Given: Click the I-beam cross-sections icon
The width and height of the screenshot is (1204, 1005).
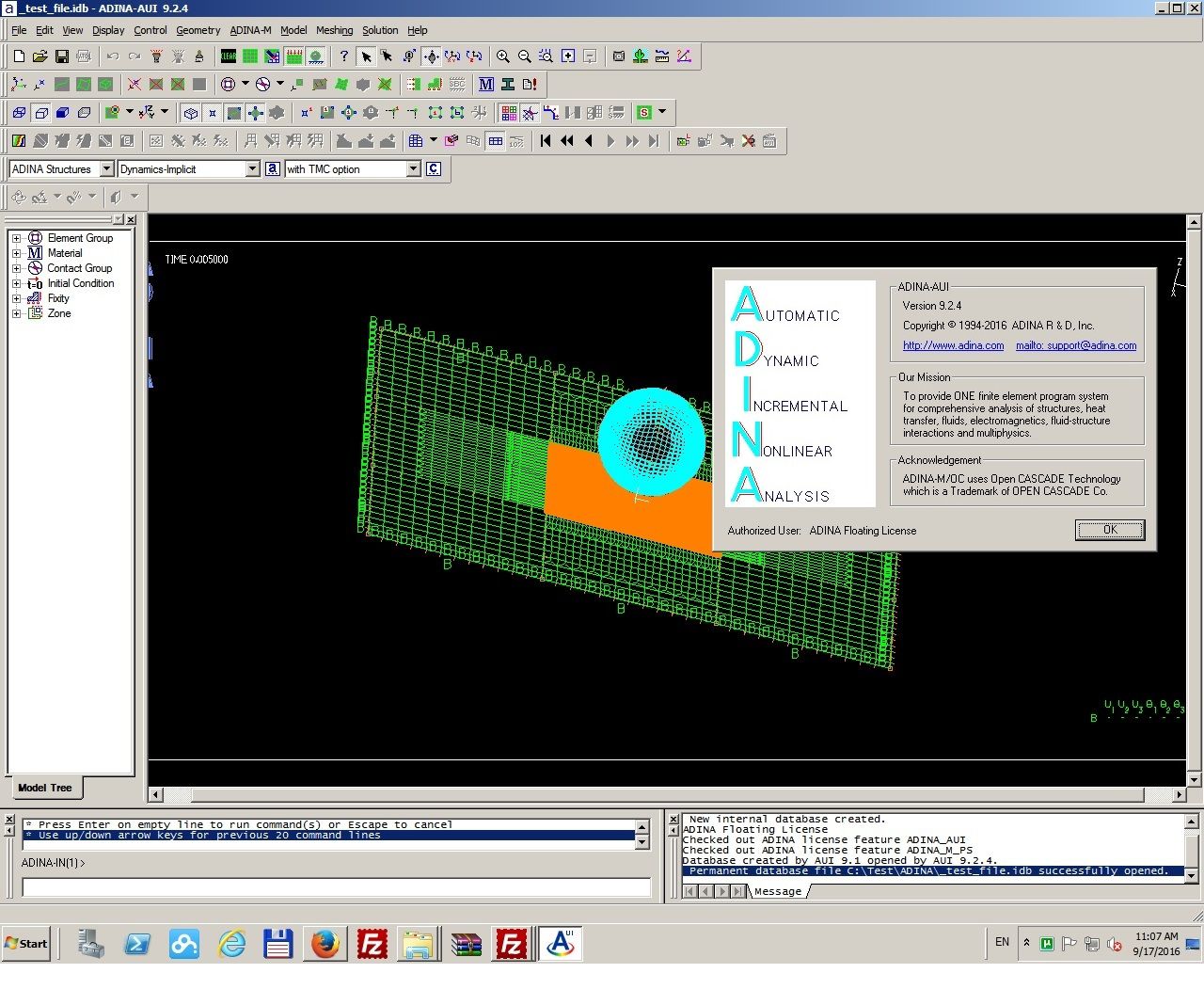Looking at the screenshot, I should click(508, 85).
